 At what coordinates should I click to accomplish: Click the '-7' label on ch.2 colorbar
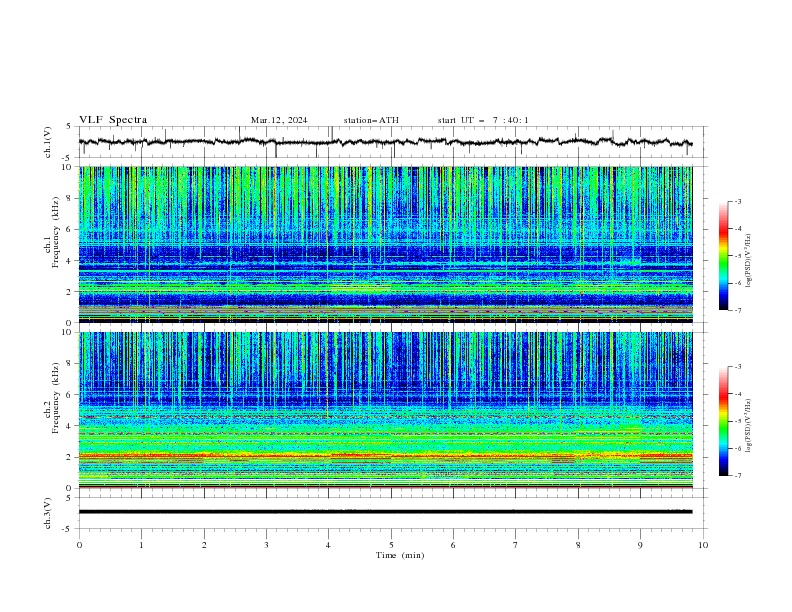pyautogui.click(x=737, y=476)
